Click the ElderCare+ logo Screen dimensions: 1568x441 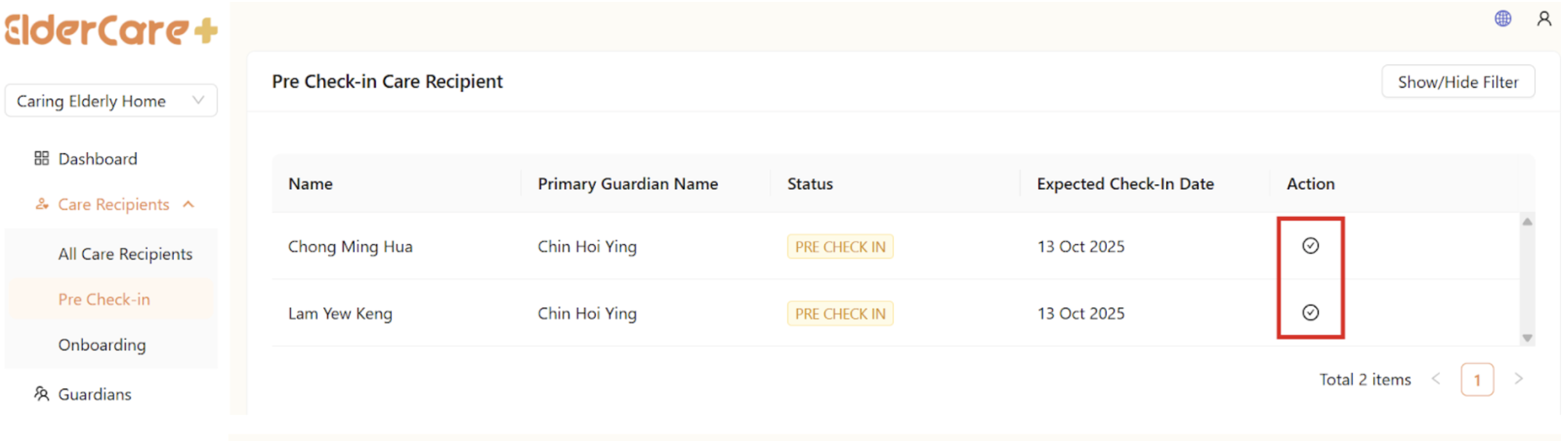pyautogui.click(x=111, y=30)
